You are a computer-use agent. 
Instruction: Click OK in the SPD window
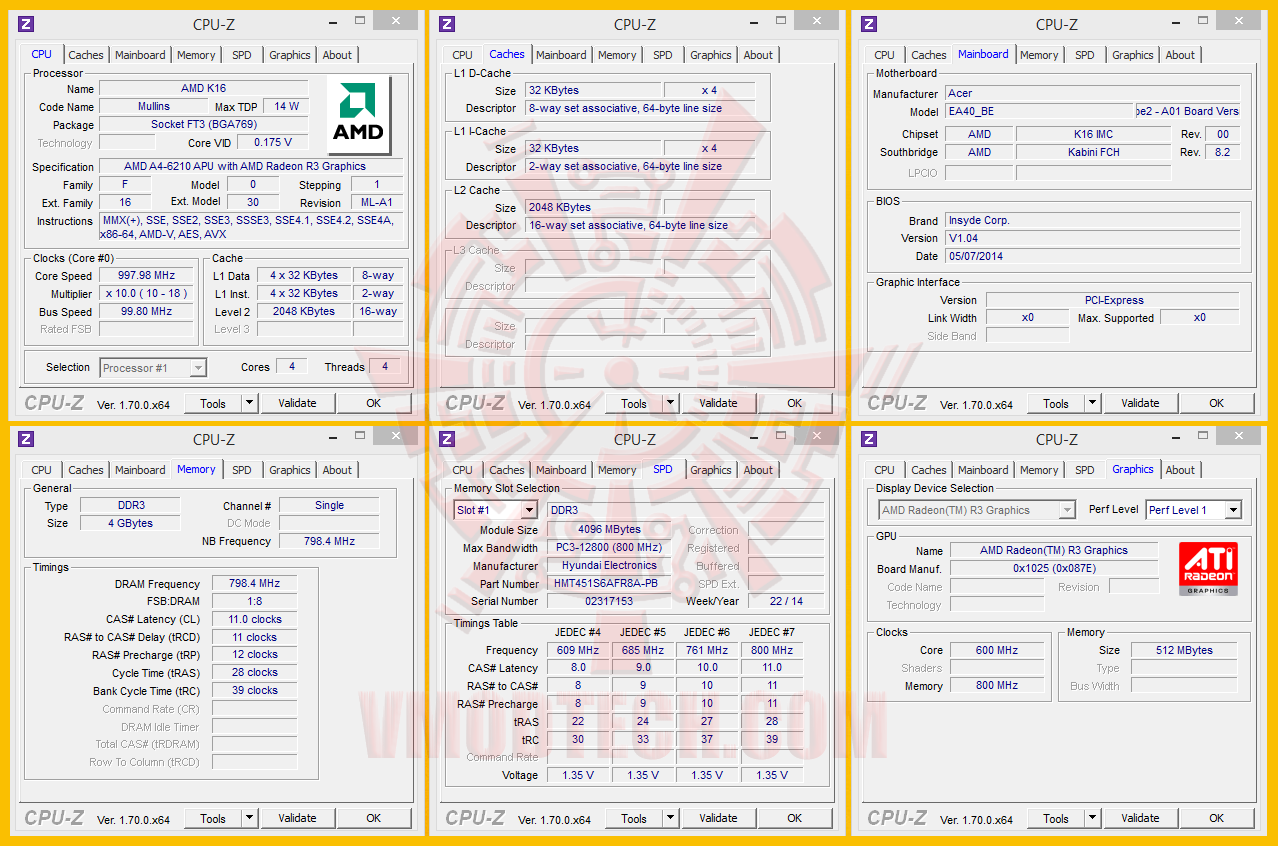[x=794, y=818]
